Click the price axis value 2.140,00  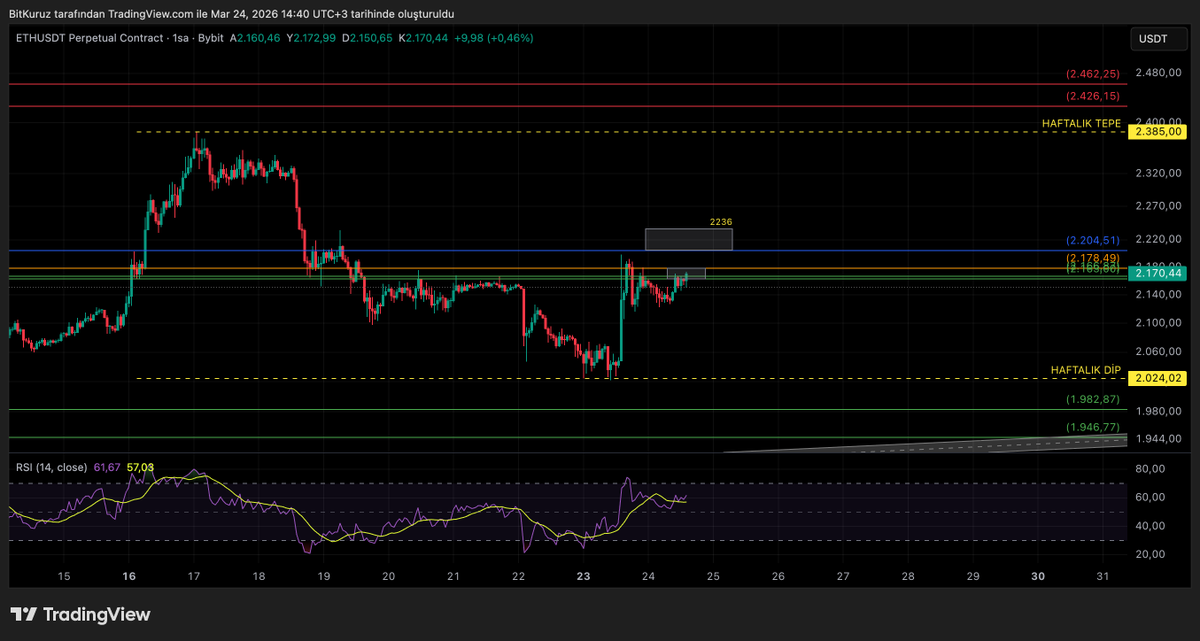click(1157, 295)
